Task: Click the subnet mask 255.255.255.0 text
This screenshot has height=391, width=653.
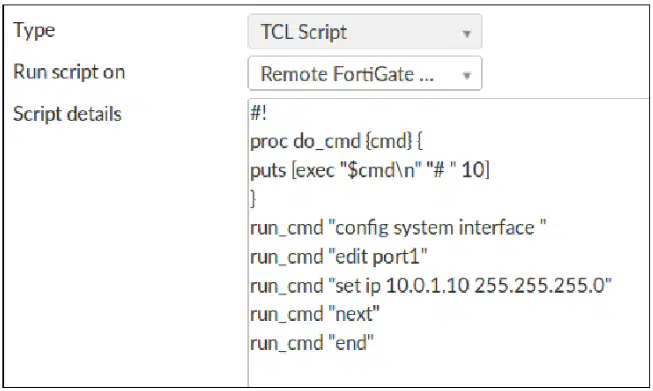Action: click(x=540, y=286)
